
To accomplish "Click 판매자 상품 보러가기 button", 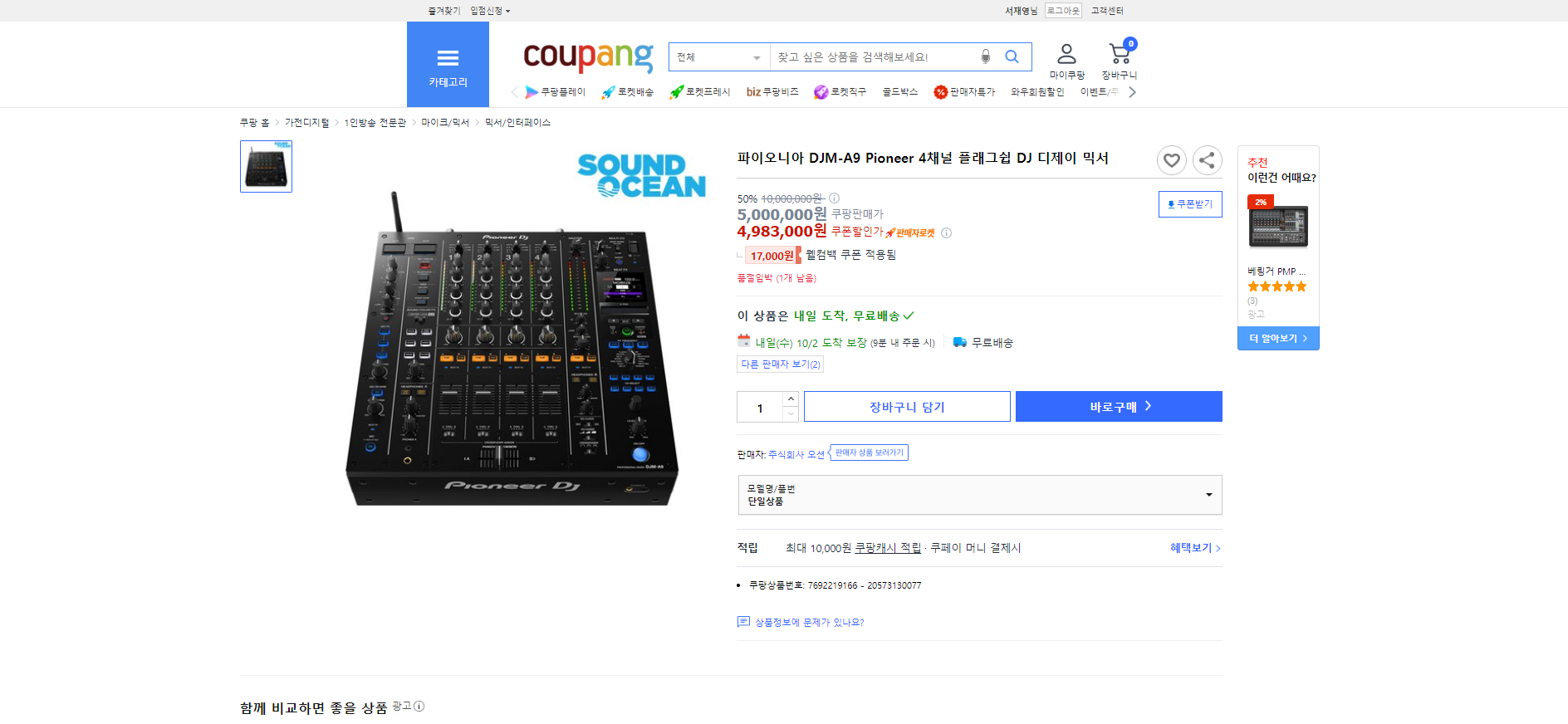I will [x=869, y=452].
